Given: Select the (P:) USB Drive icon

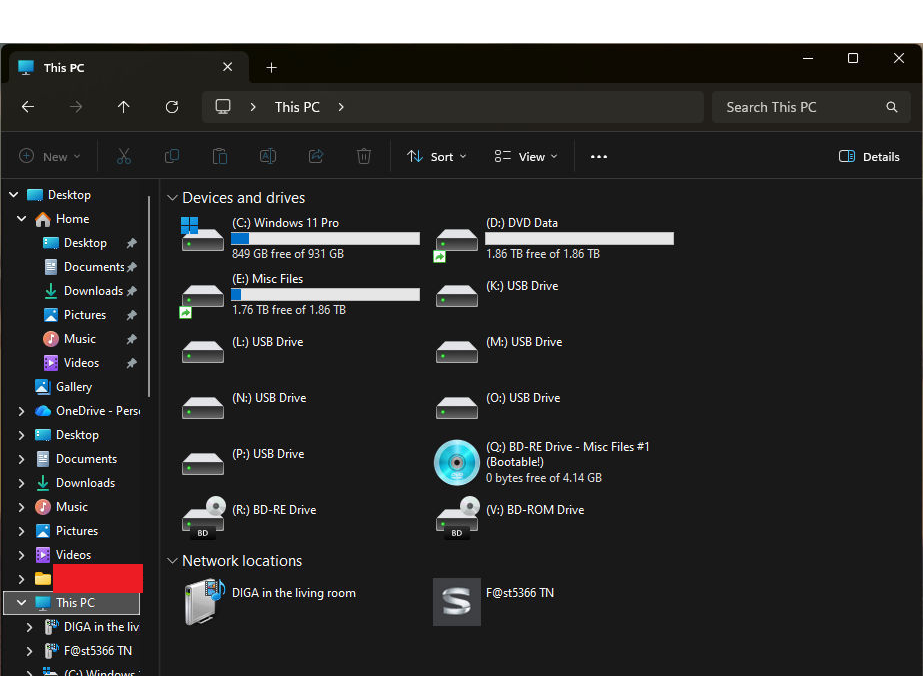Looking at the screenshot, I should [x=202, y=463].
